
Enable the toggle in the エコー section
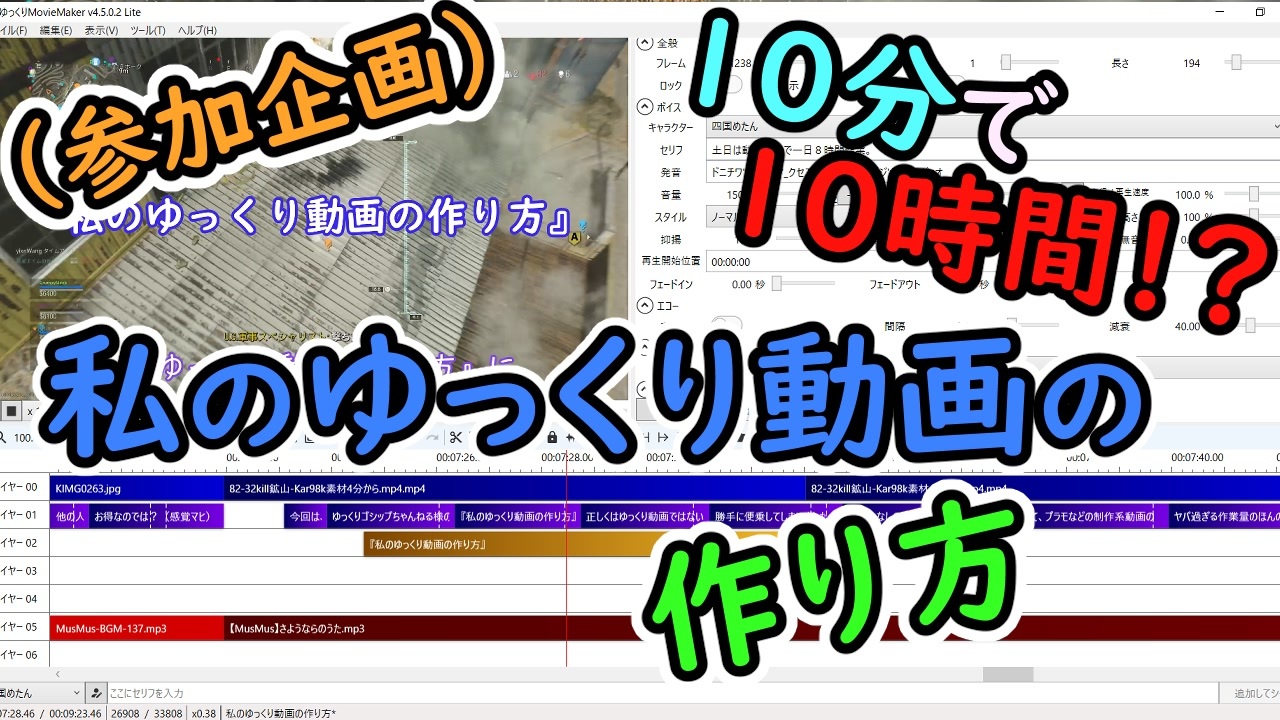[x=729, y=321]
